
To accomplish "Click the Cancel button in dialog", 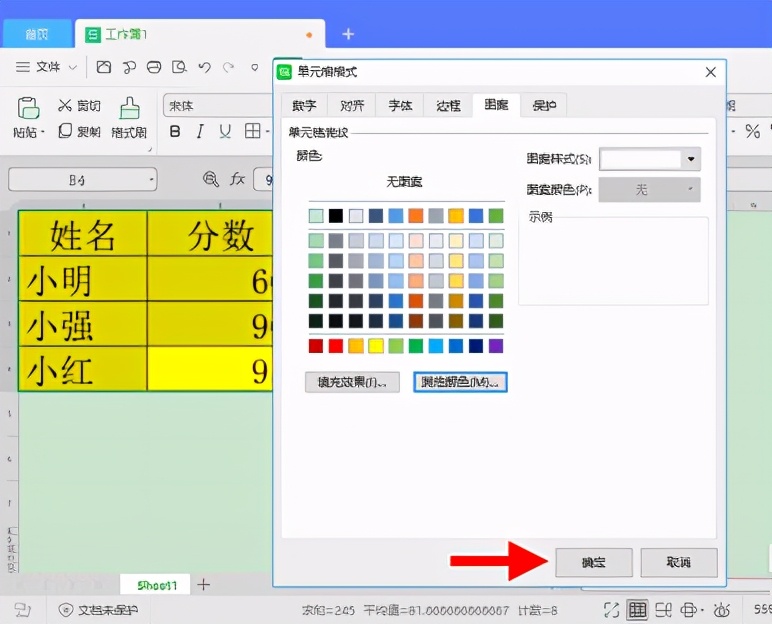I will (679, 562).
